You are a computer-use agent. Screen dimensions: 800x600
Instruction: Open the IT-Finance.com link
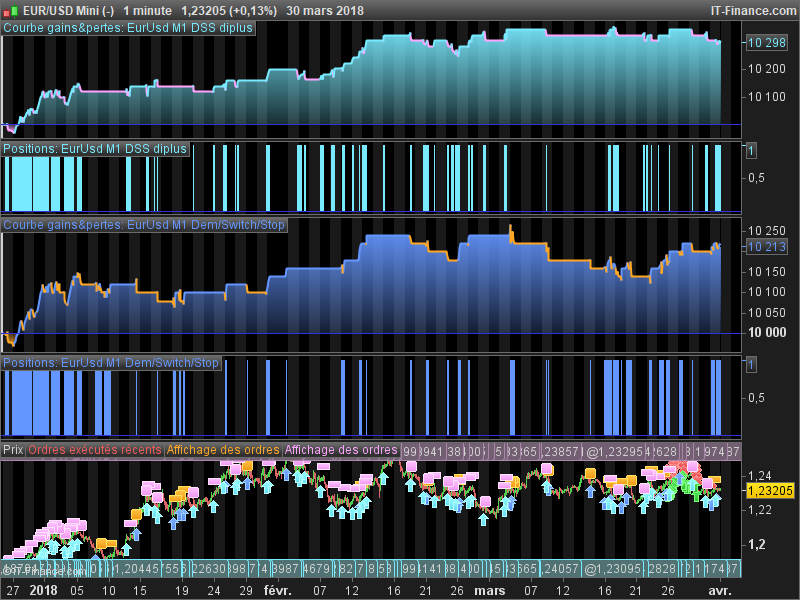753,11
